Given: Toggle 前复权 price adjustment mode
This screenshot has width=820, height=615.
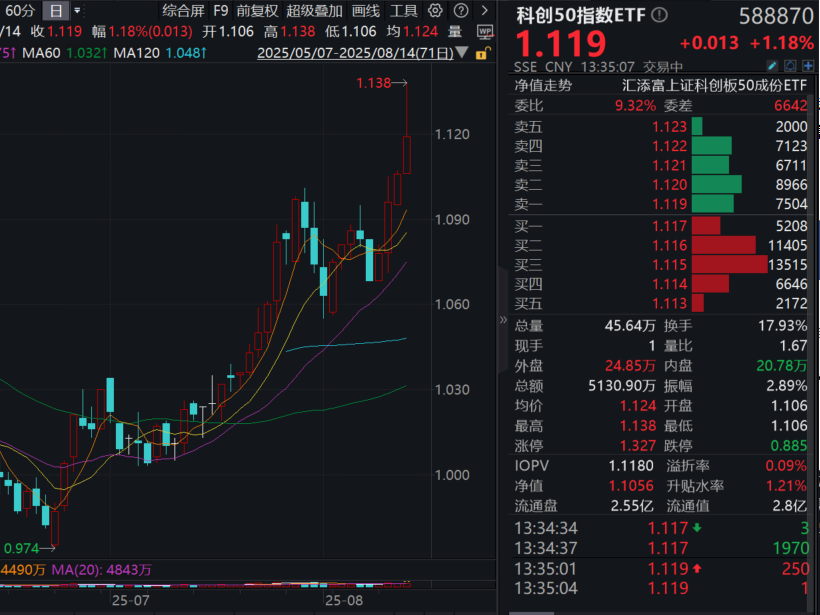Looking at the screenshot, I should 257,11.
